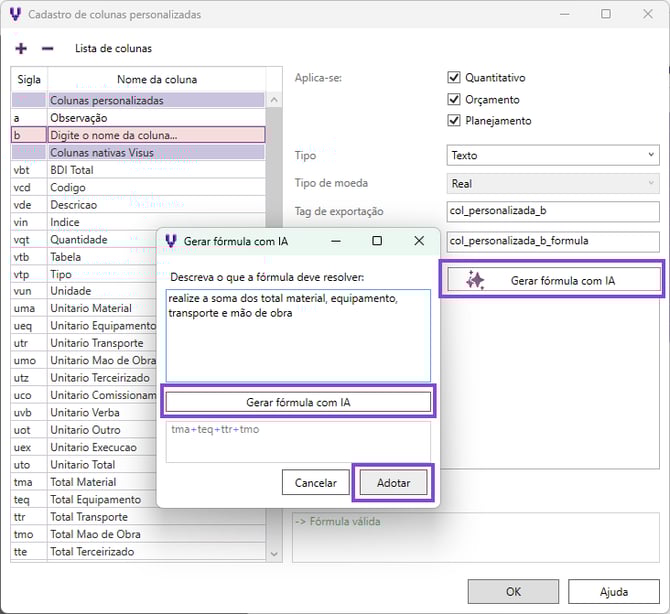Click Cancelar in the AI dialog
Image resolution: width=670 pixels, height=614 pixels.
tap(315, 483)
